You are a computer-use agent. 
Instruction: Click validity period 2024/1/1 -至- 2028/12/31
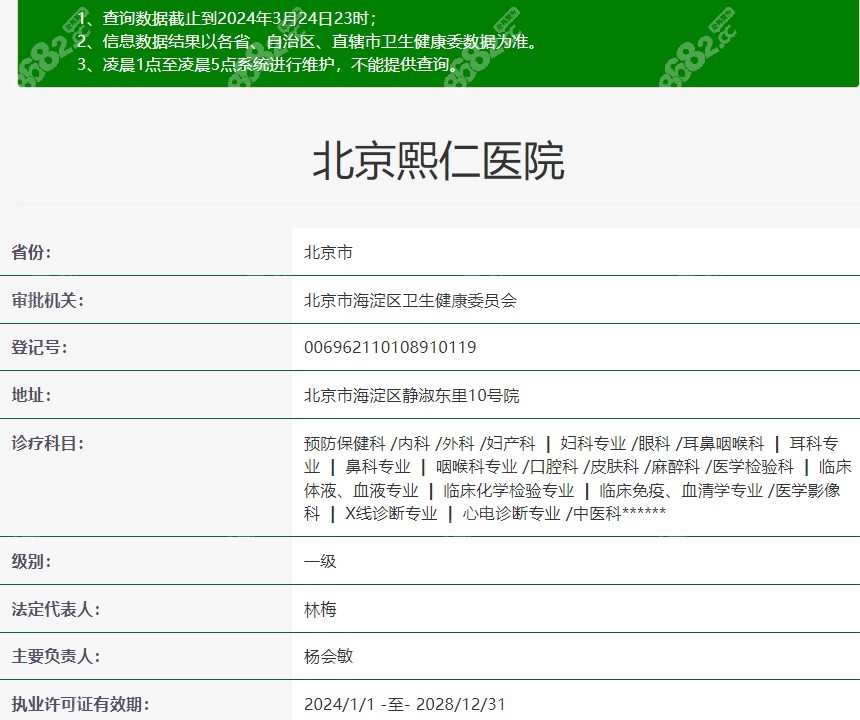(404, 704)
